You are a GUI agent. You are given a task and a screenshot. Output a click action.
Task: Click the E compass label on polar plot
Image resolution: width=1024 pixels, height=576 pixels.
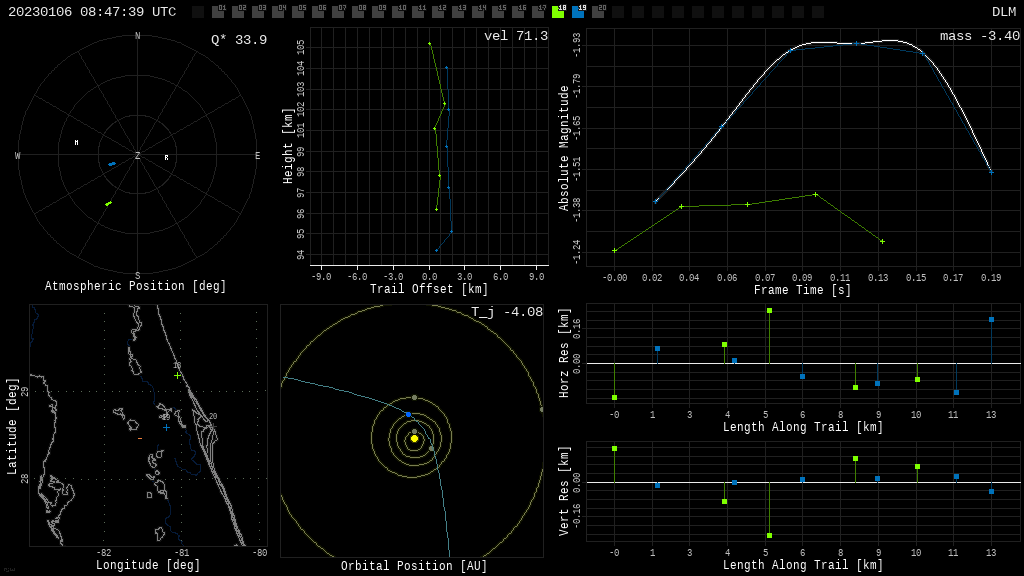coord(257,155)
